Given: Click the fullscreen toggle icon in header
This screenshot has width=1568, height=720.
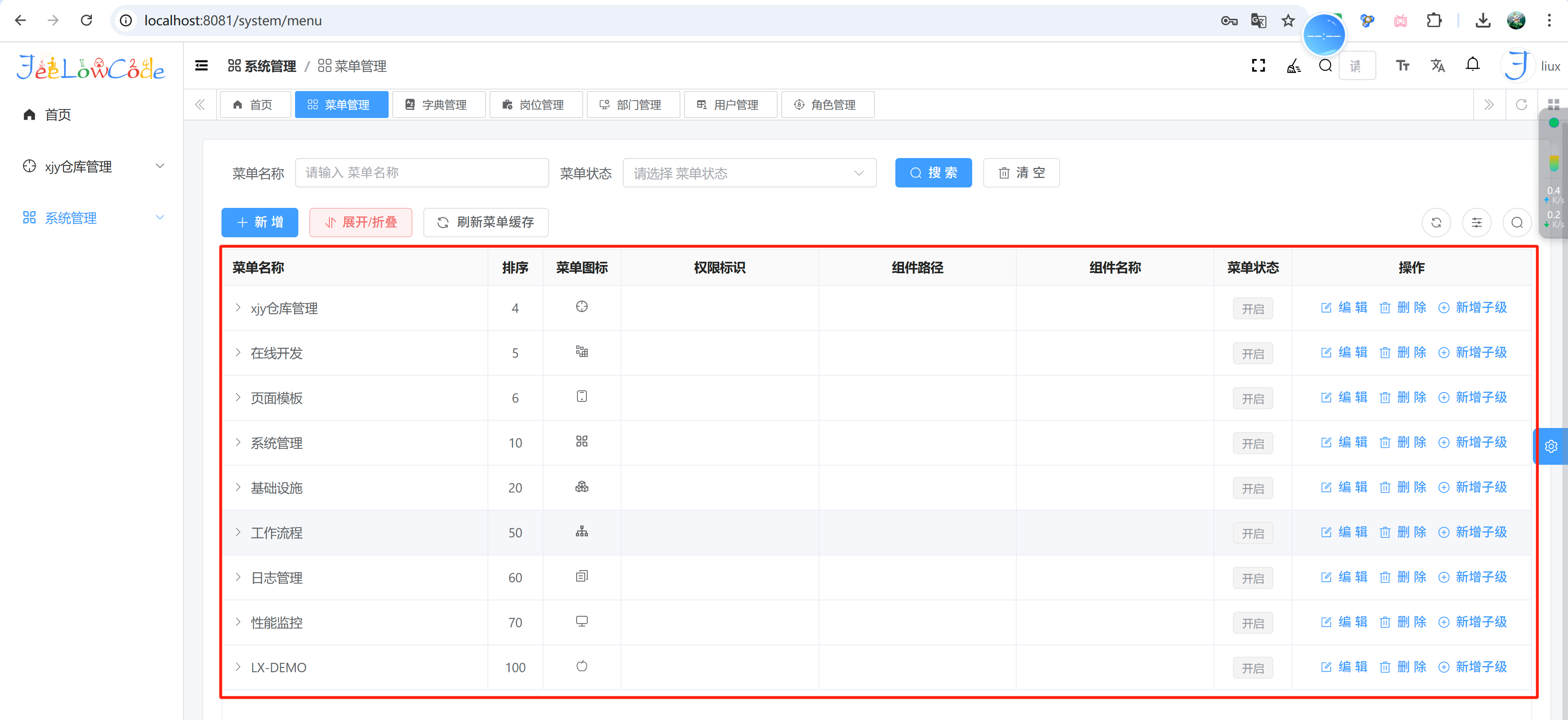Looking at the screenshot, I should (x=1258, y=66).
